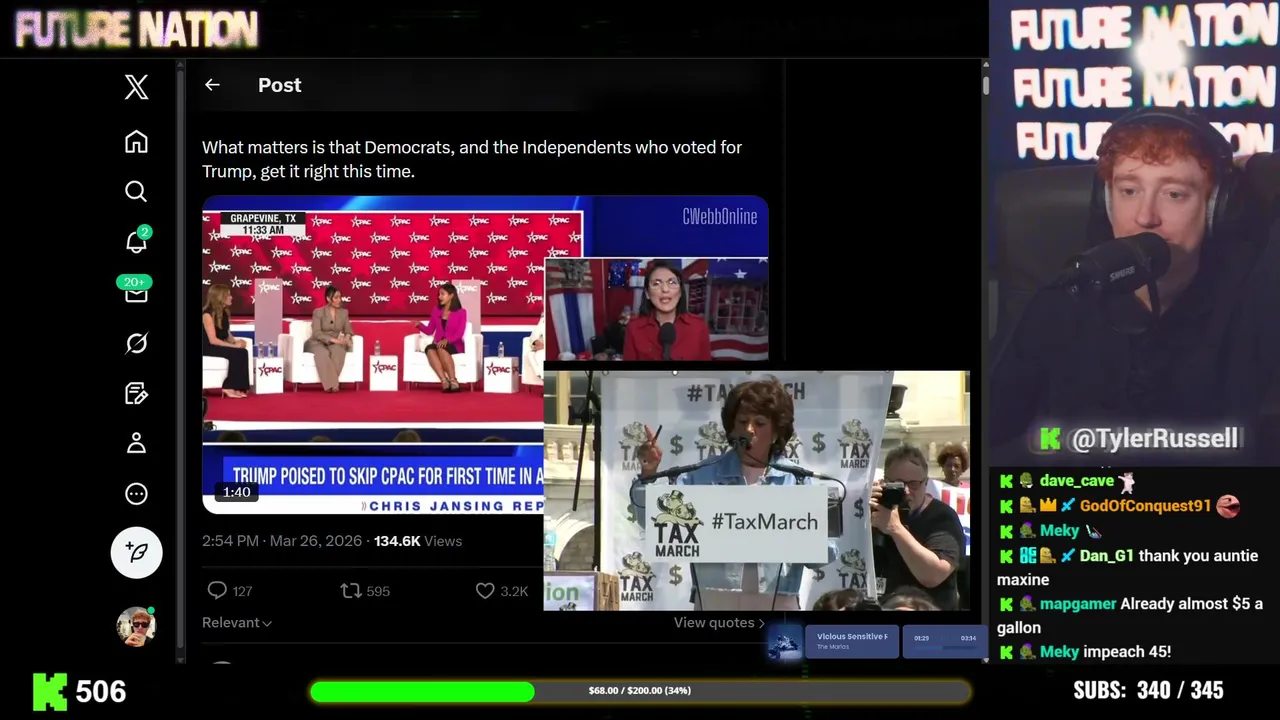Open the Grok icon in sidebar

136,343
